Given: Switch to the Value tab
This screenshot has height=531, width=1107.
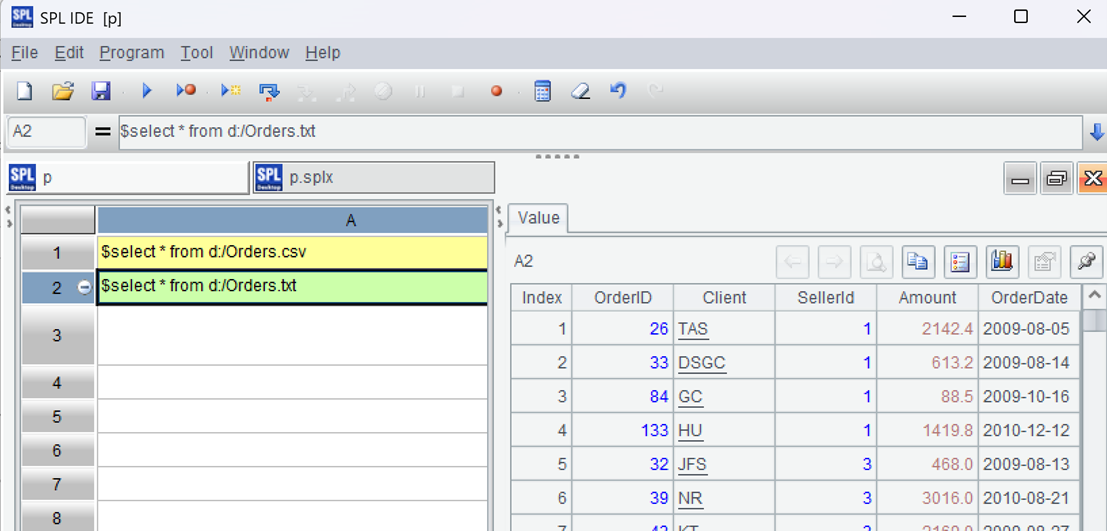Looking at the screenshot, I should click(x=538, y=218).
